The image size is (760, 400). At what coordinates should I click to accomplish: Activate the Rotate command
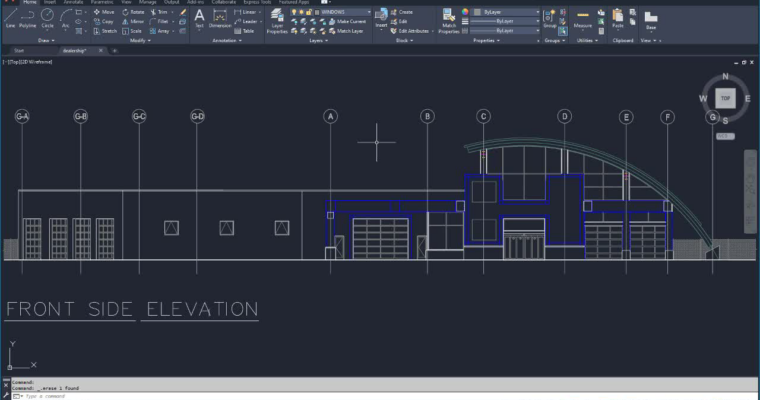coord(133,12)
